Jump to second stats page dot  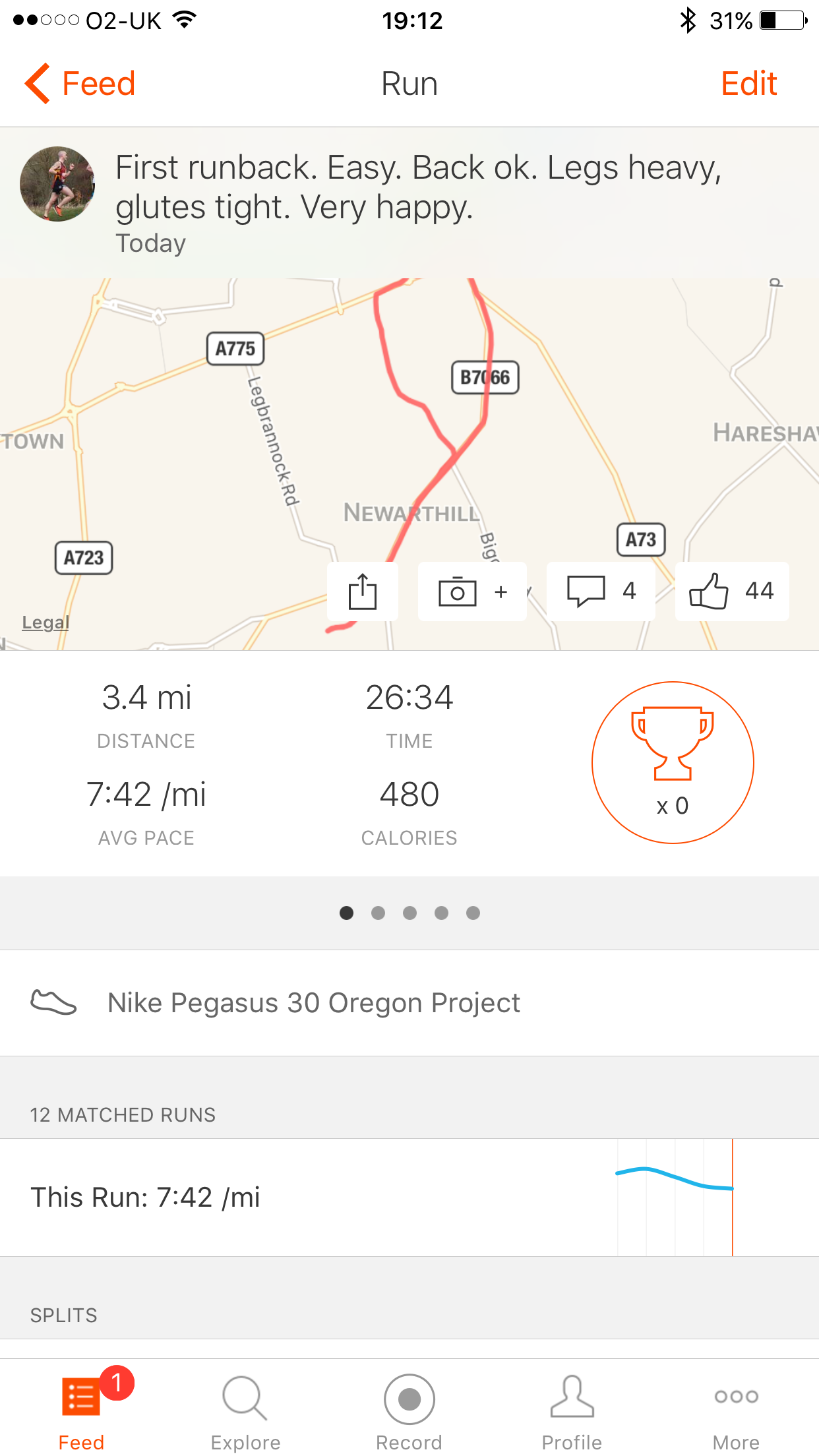click(378, 913)
